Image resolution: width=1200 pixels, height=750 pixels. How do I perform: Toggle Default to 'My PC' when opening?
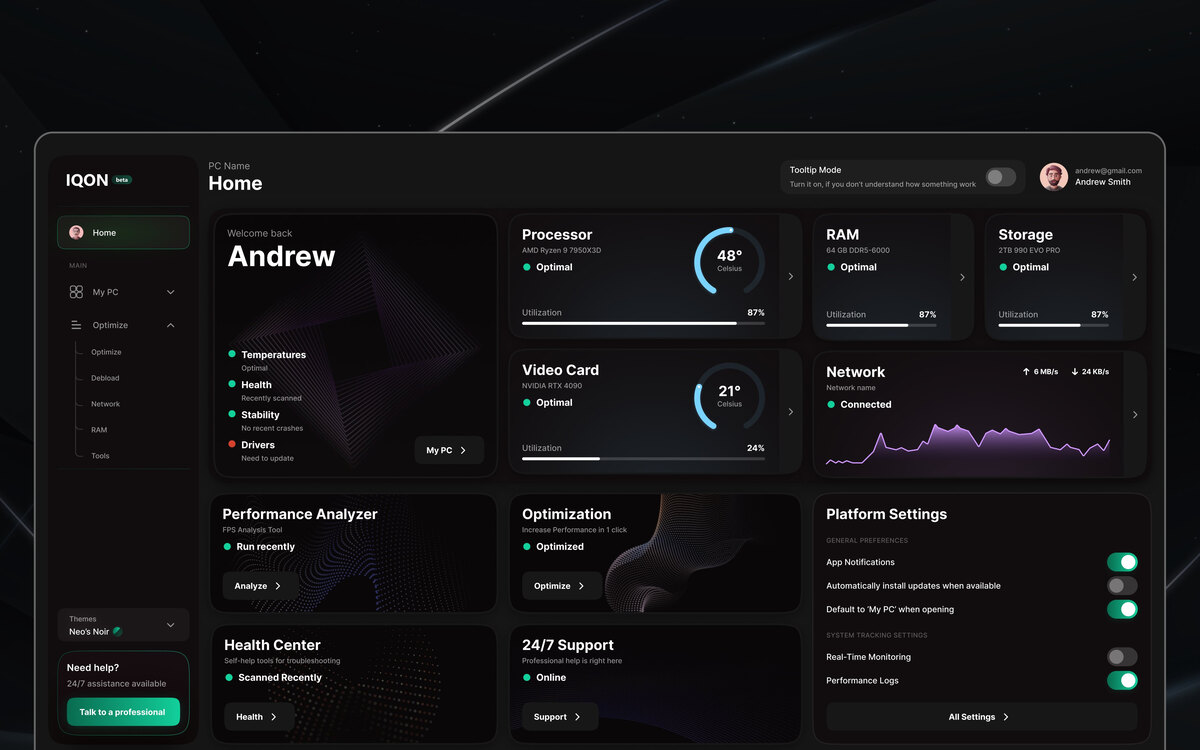click(x=1122, y=609)
